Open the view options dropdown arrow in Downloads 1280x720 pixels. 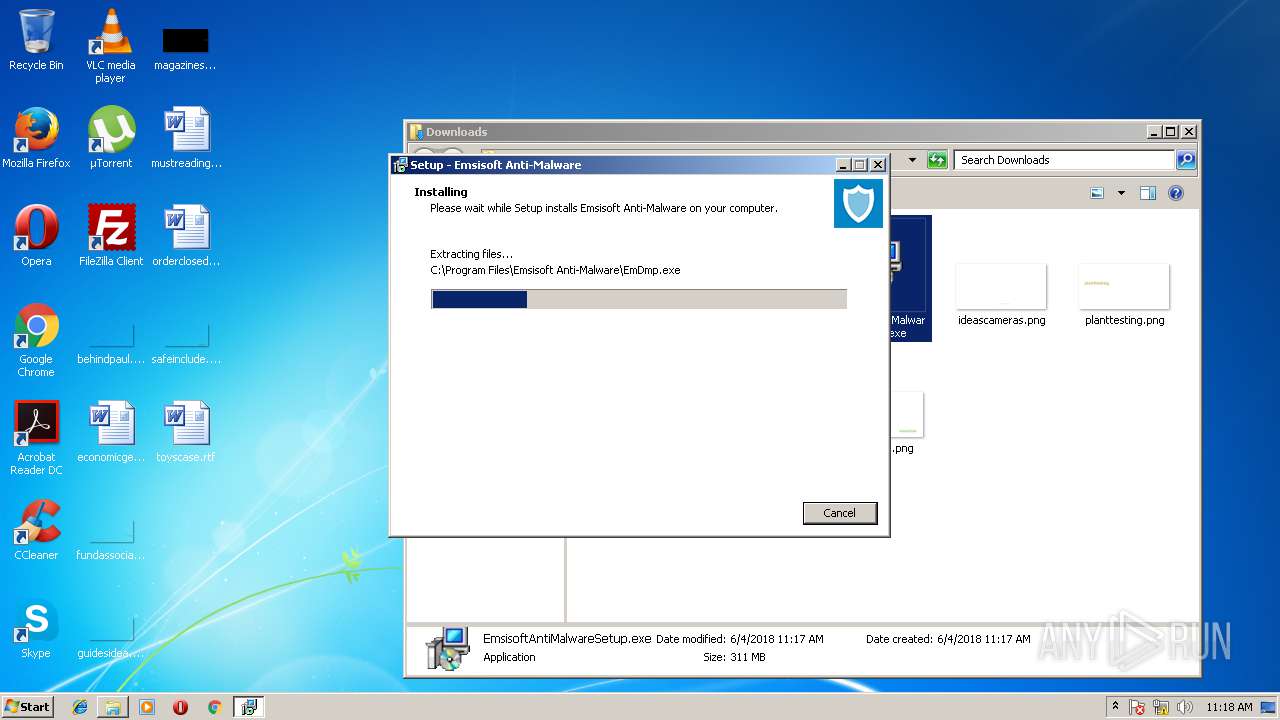[x=1121, y=193]
